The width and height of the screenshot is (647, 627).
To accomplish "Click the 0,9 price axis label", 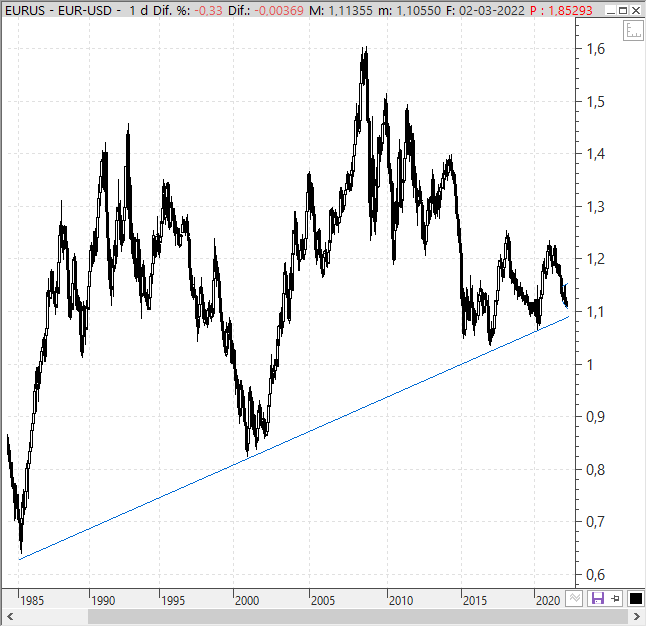I will tap(596, 417).
